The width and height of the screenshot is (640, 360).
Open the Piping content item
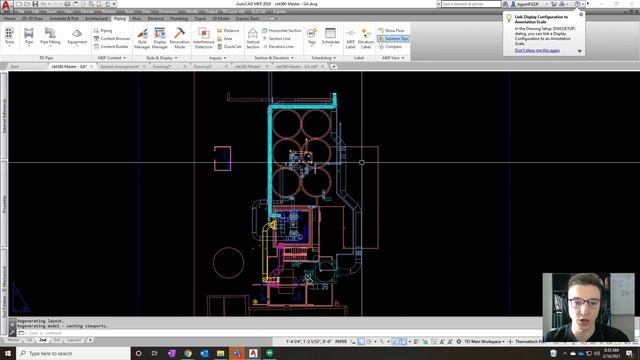click(x=103, y=31)
